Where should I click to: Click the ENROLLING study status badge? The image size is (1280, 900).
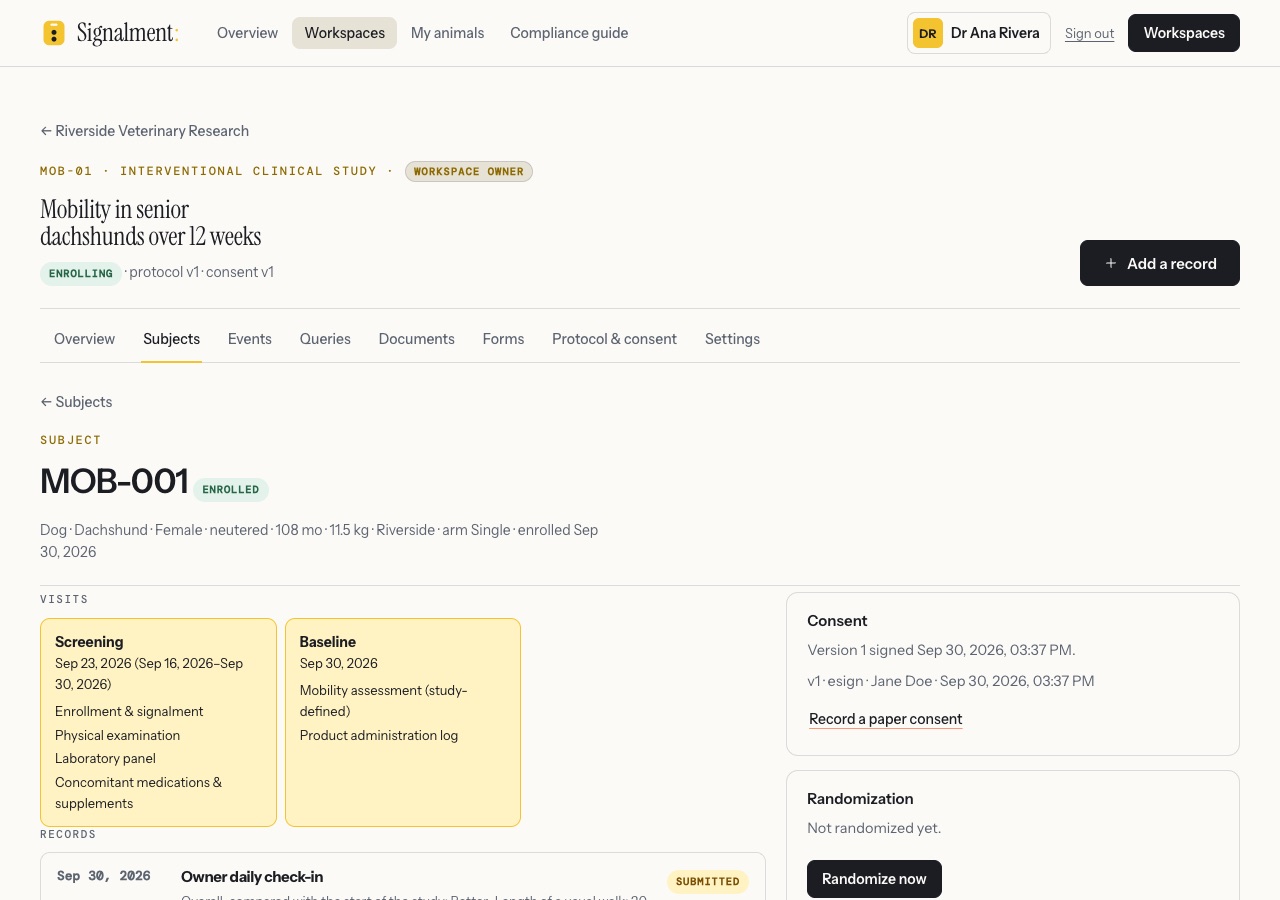(x=81, y=274)
